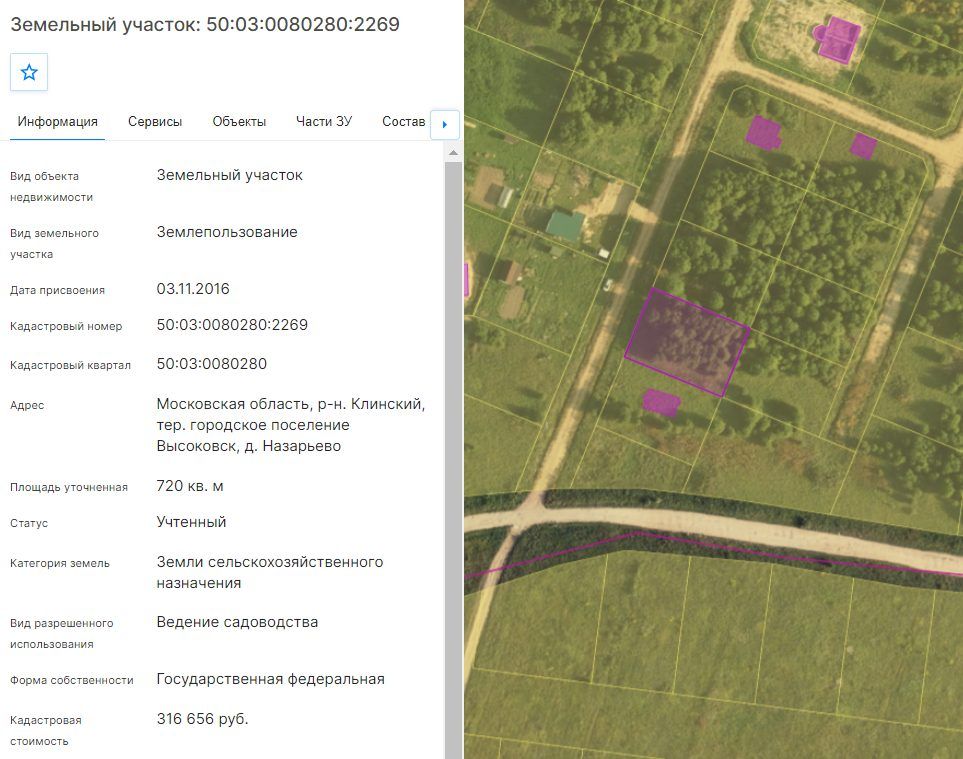Select the category 'Земли сельскохозяйственного назначения'

(x=270, y=572)
